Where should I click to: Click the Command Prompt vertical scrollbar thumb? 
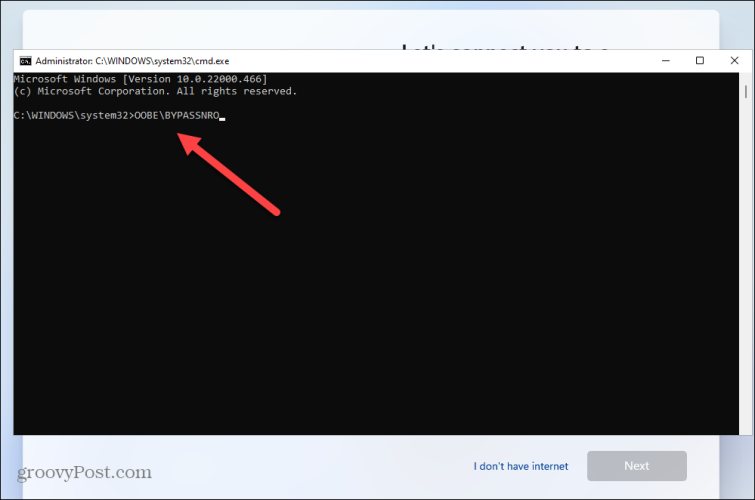745,92
